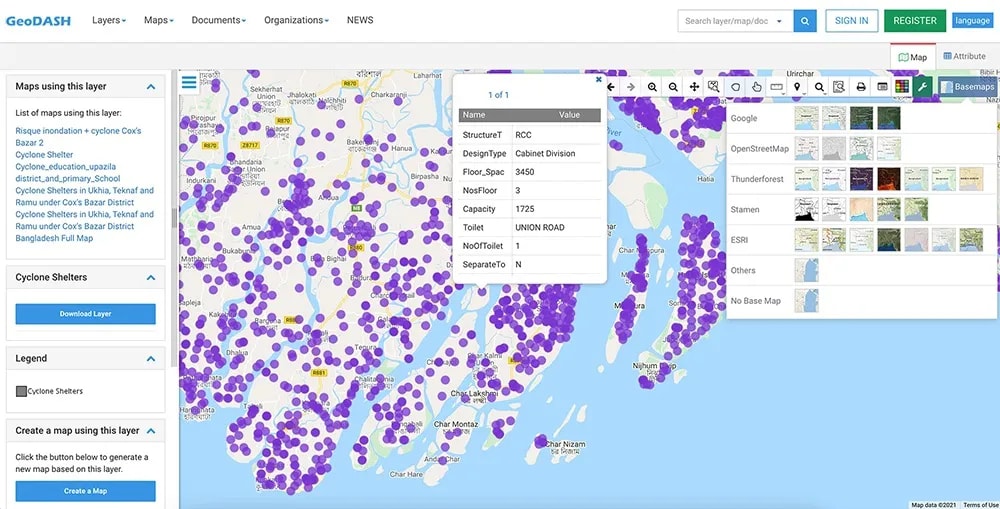
Task: Click the print map icon
Action: tap(860, 87)
